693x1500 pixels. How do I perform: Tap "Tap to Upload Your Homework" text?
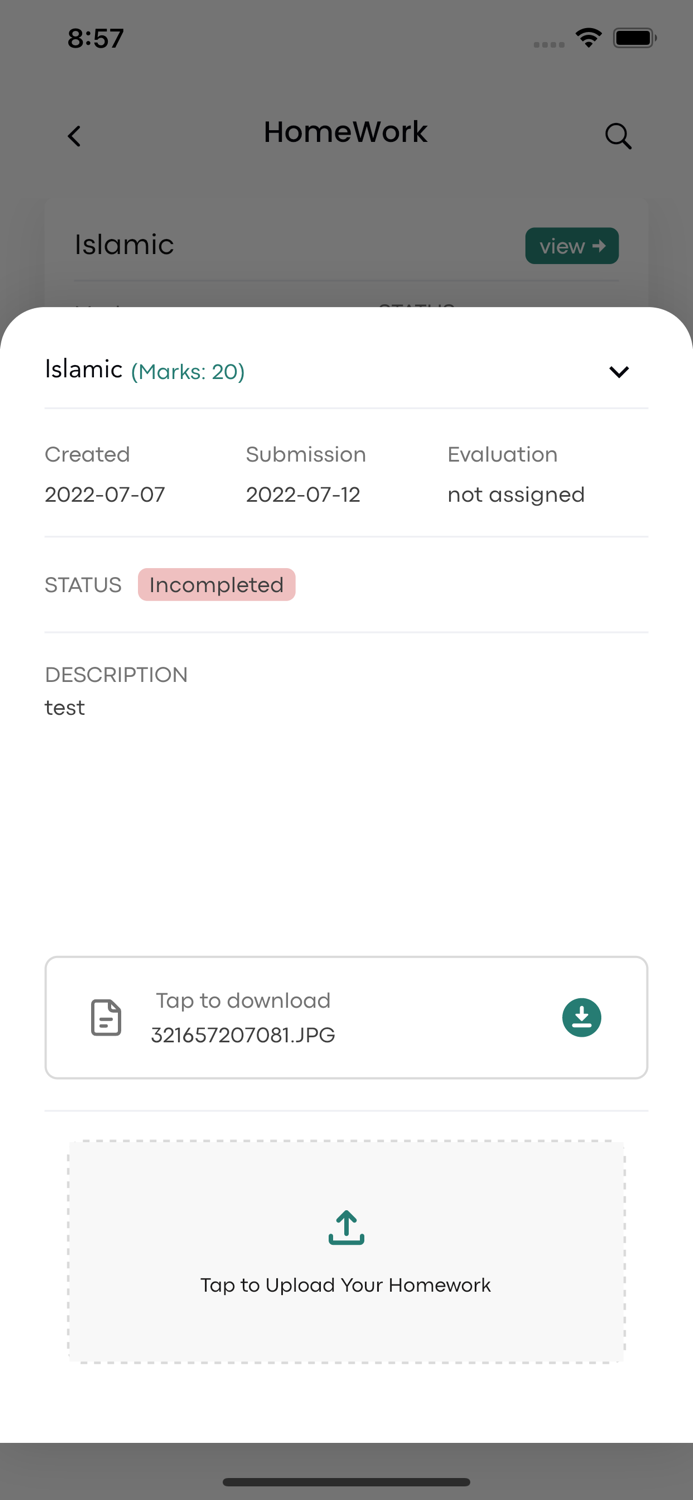pyautogui.click(x=346, y=1285)
